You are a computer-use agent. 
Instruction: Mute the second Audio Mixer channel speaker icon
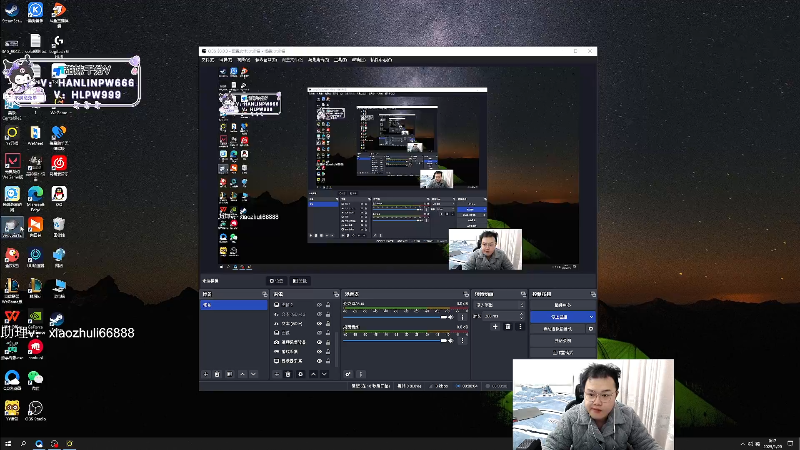point(451,340)
